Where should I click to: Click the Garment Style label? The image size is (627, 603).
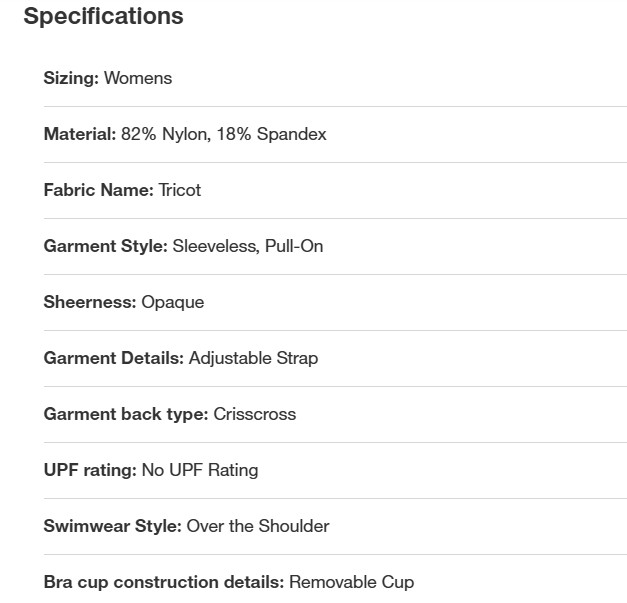[106, 246]
